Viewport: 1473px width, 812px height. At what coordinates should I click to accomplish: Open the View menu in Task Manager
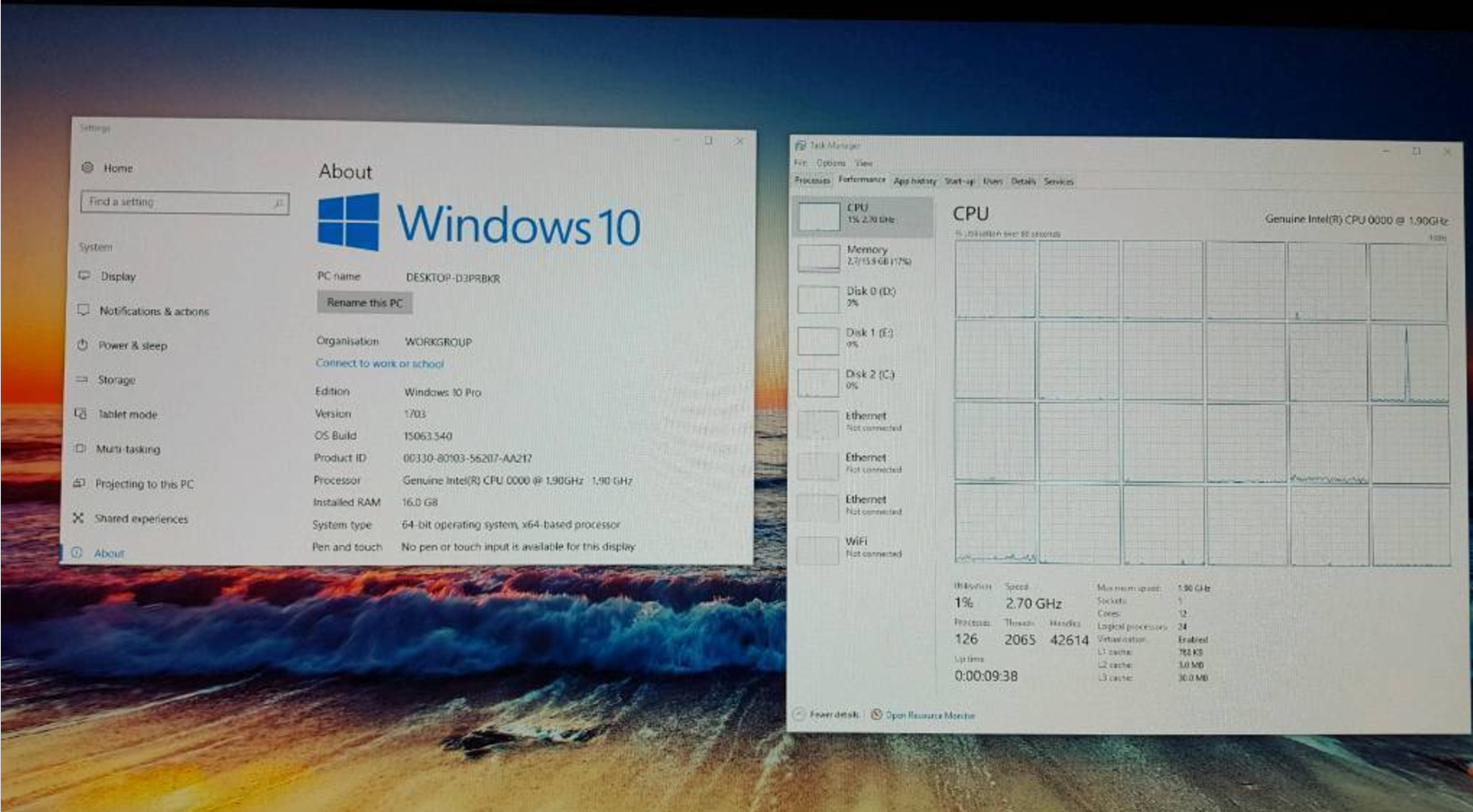tap(863, 163)
